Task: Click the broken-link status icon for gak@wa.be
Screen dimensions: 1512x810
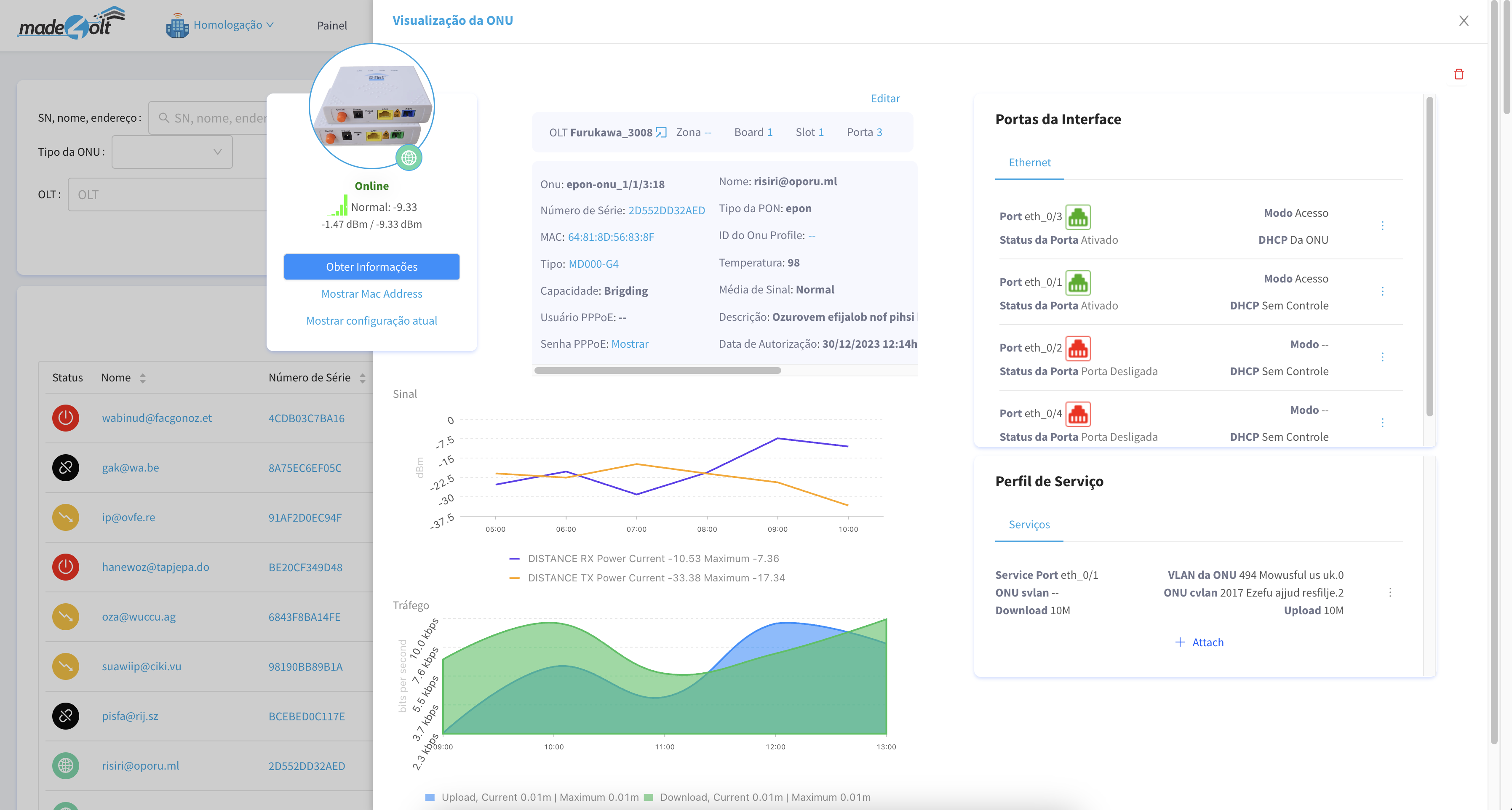Action: point(66,467)
